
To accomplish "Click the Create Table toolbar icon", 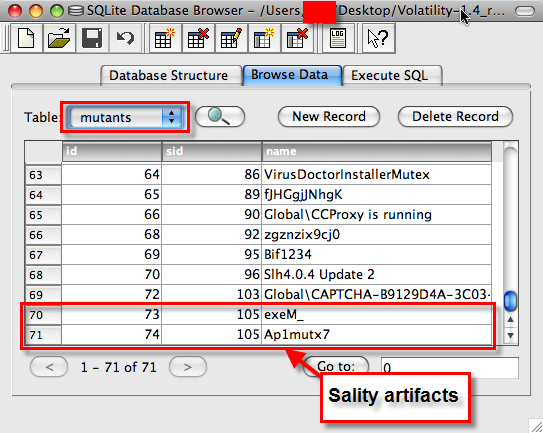I will point(164,38).
